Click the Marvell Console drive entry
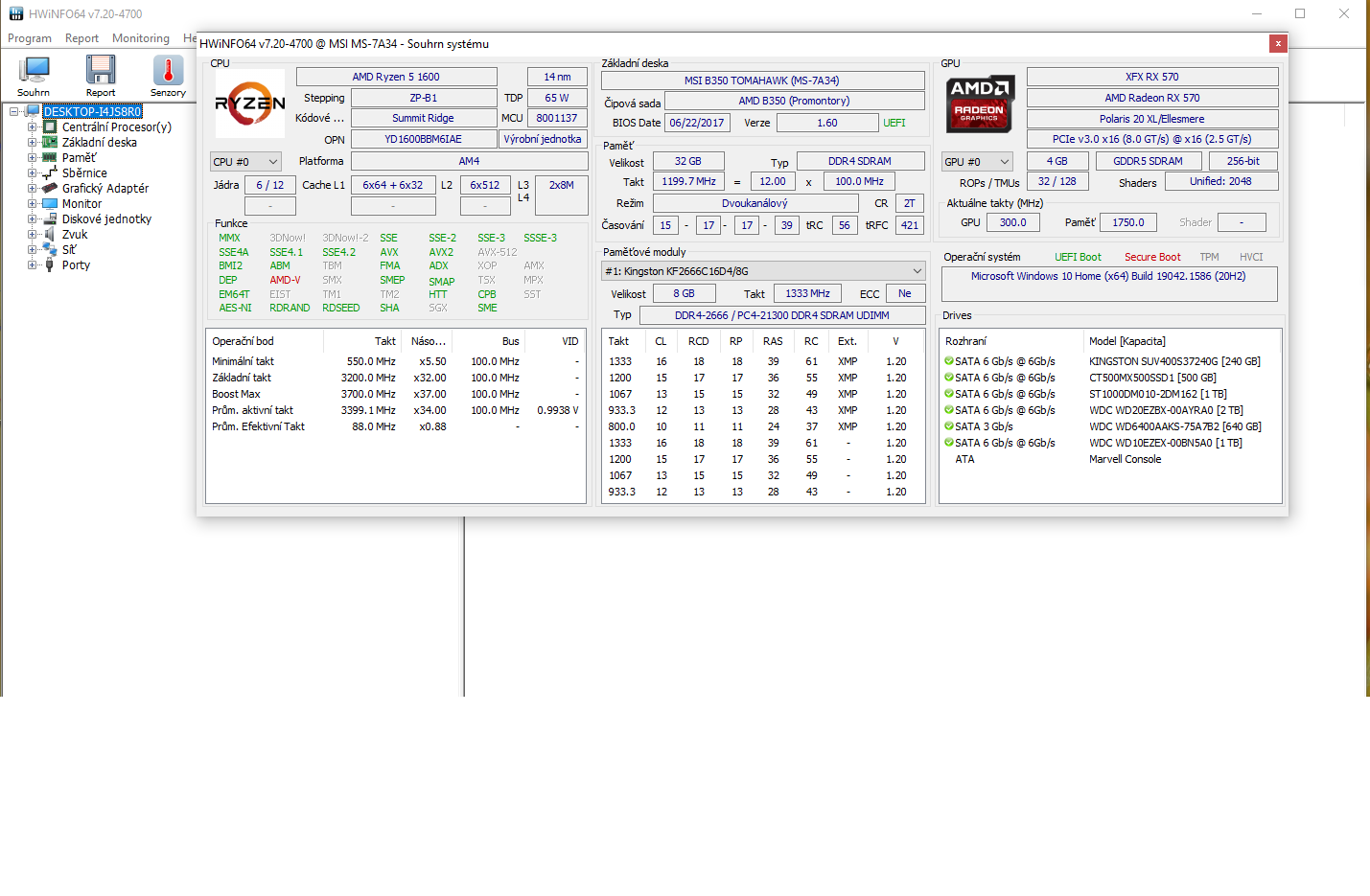 click(x=1126, y=459)
